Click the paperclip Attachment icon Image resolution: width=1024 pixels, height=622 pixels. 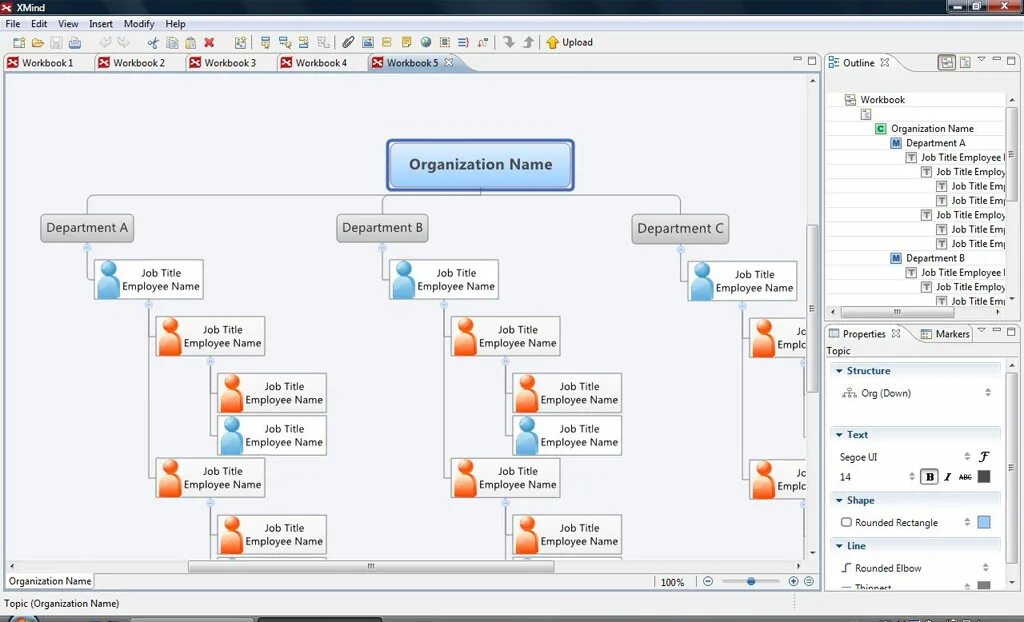(348, 42)
